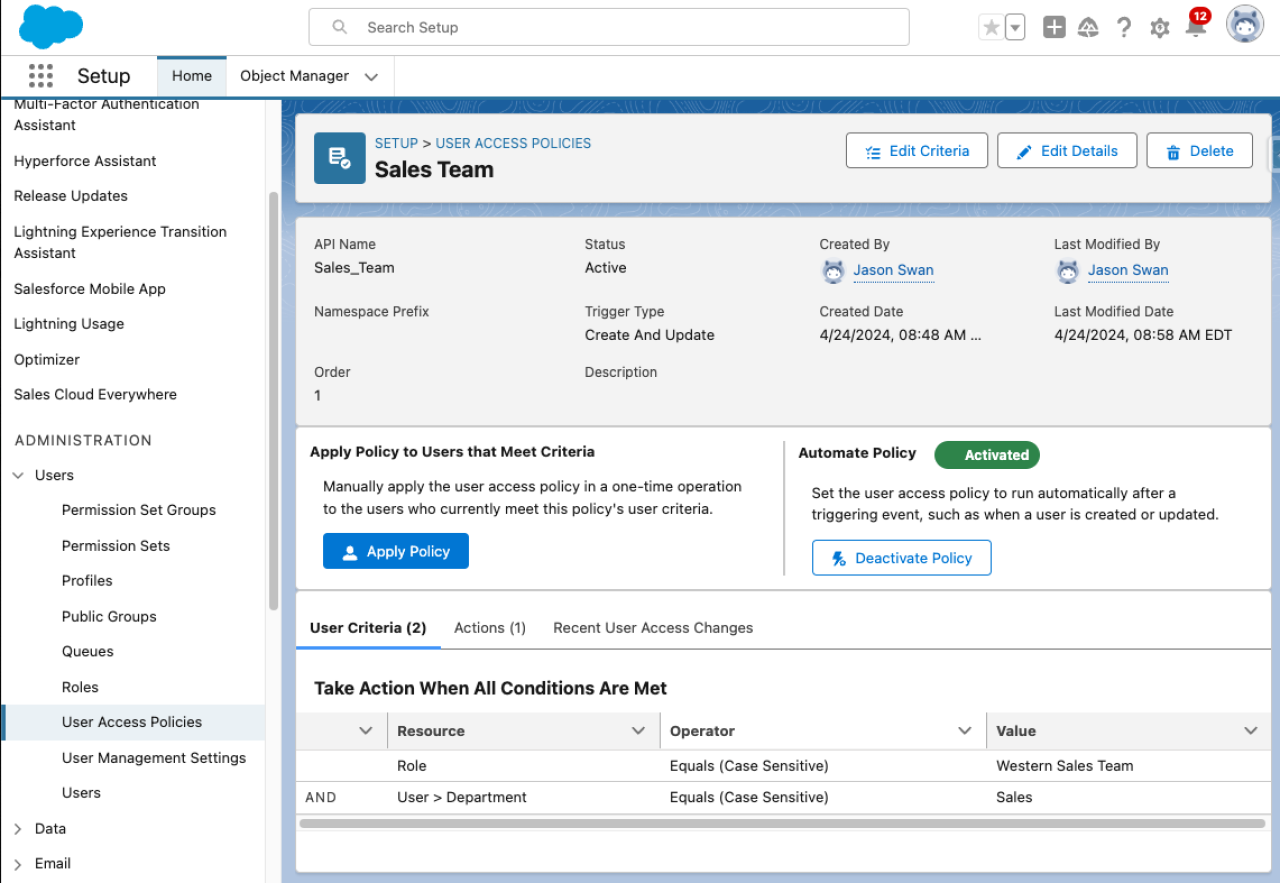Open the Resource column menu chevron
This screenshot has height=883, width=1280.
pos(638,731)
